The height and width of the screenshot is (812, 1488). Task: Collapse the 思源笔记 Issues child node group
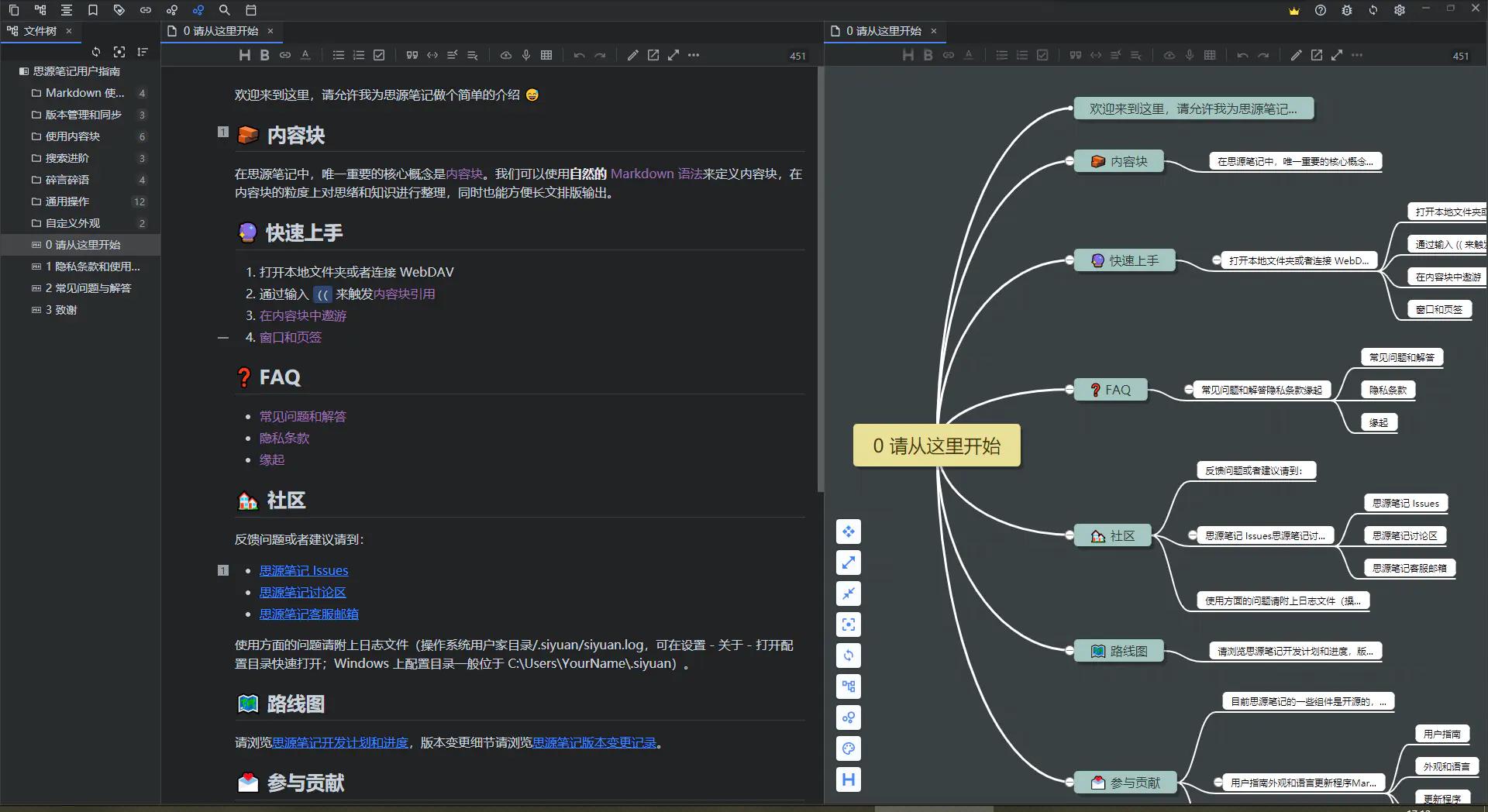pos(1193,535)
